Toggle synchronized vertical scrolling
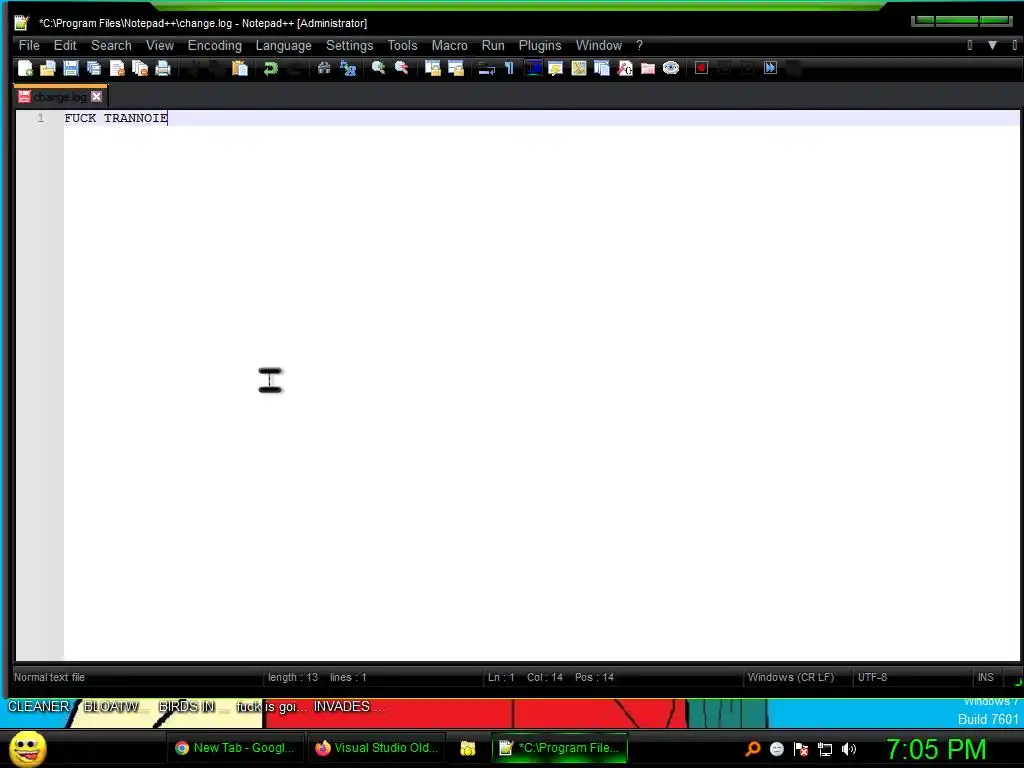This screenshot has height=768, width=1024. coord(432,68)
